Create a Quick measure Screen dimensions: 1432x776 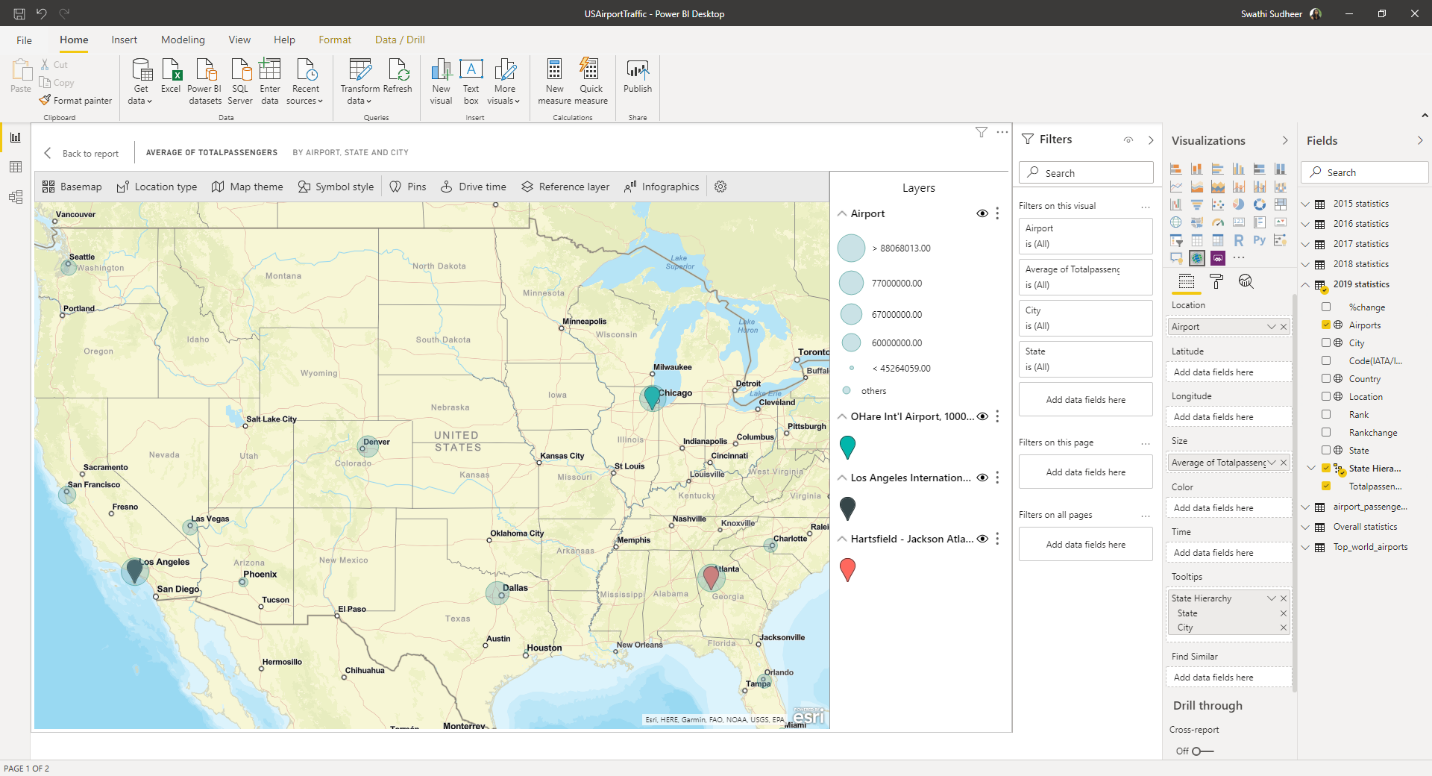coord(591,81)
